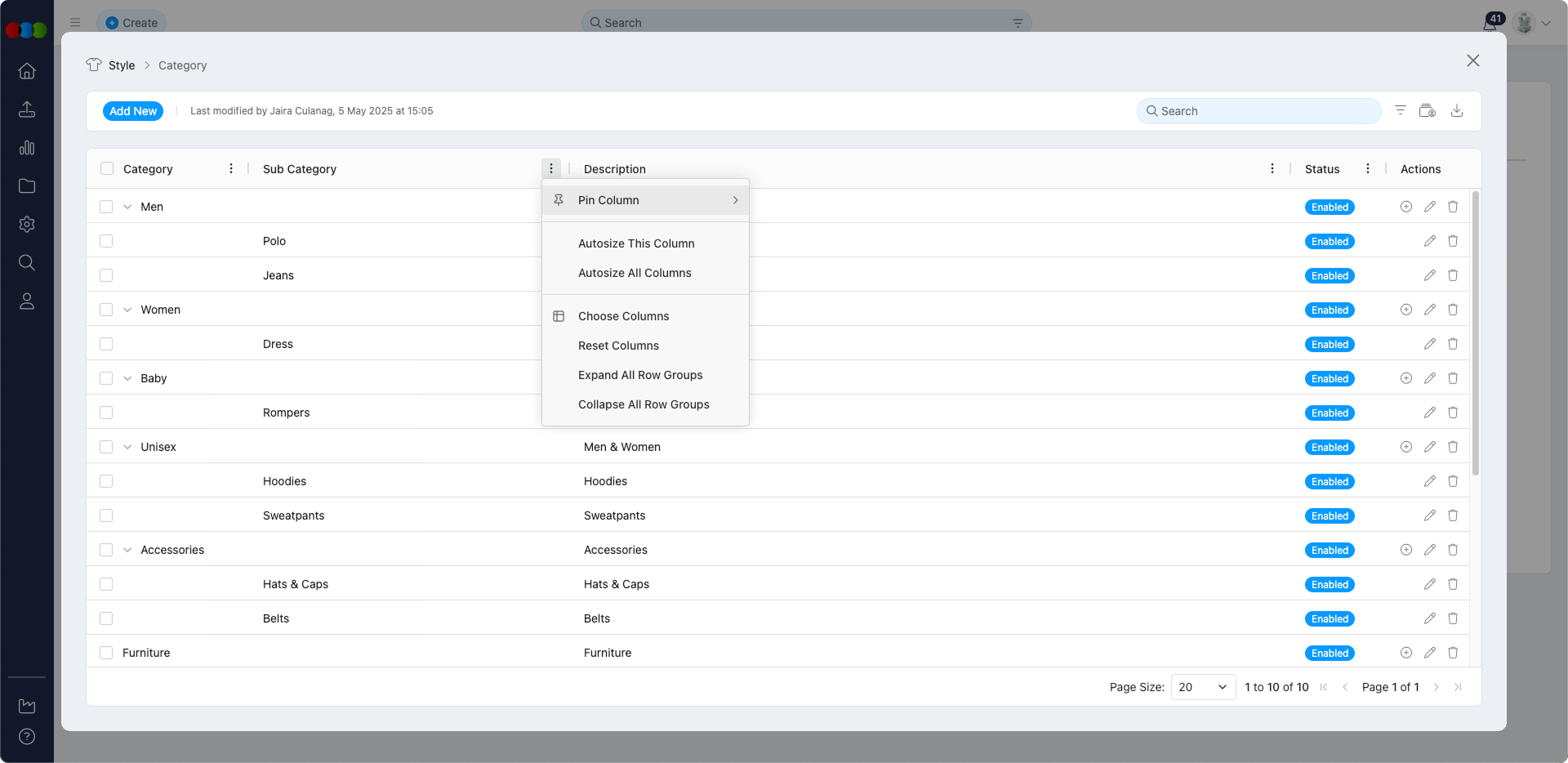Screen dimensions: 1568x763
Task: Select Collapse All Row Groups option
Action: [644, 404]
